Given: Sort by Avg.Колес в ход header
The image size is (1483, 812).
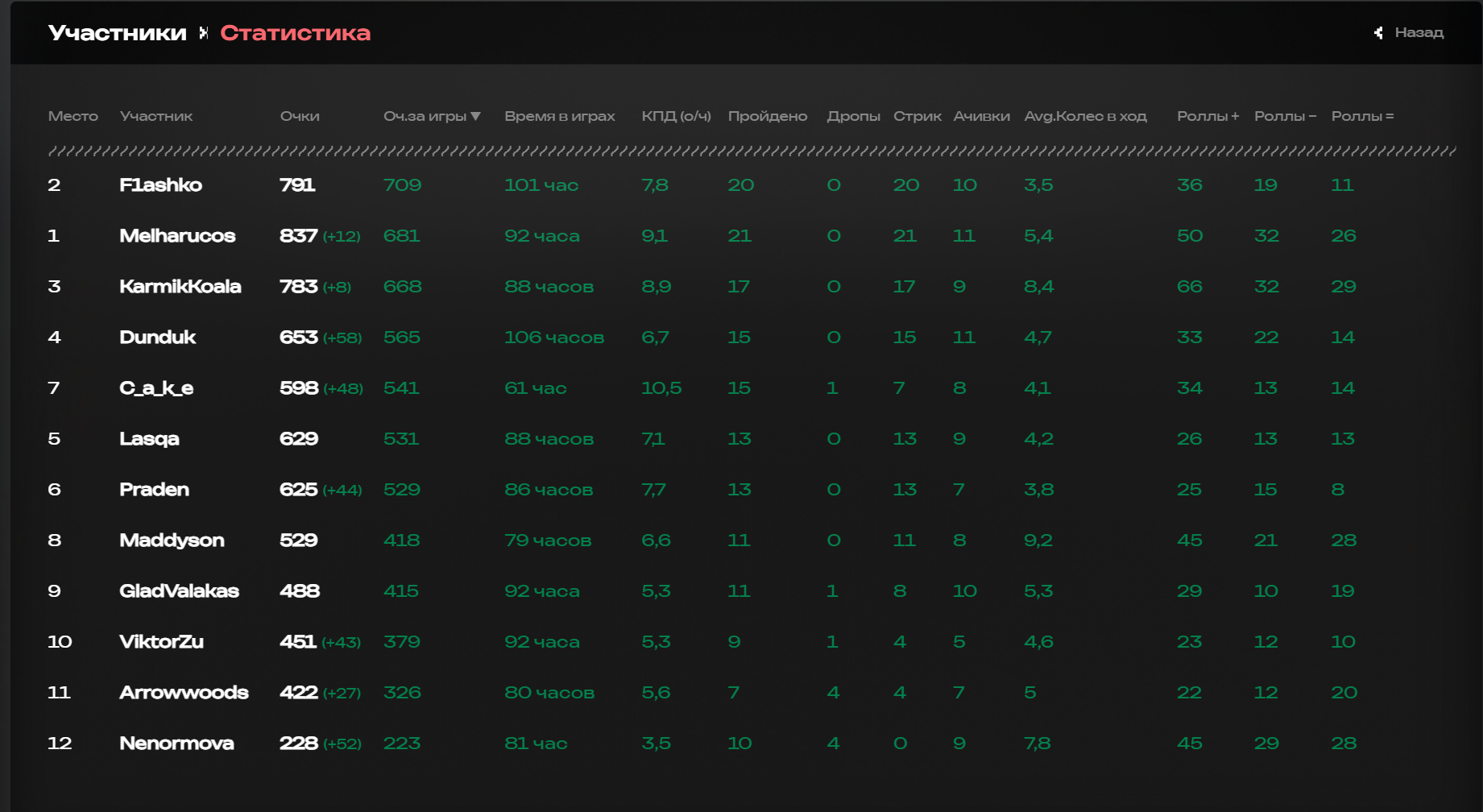Looking at the screenshot, I should pos(1086,116).
